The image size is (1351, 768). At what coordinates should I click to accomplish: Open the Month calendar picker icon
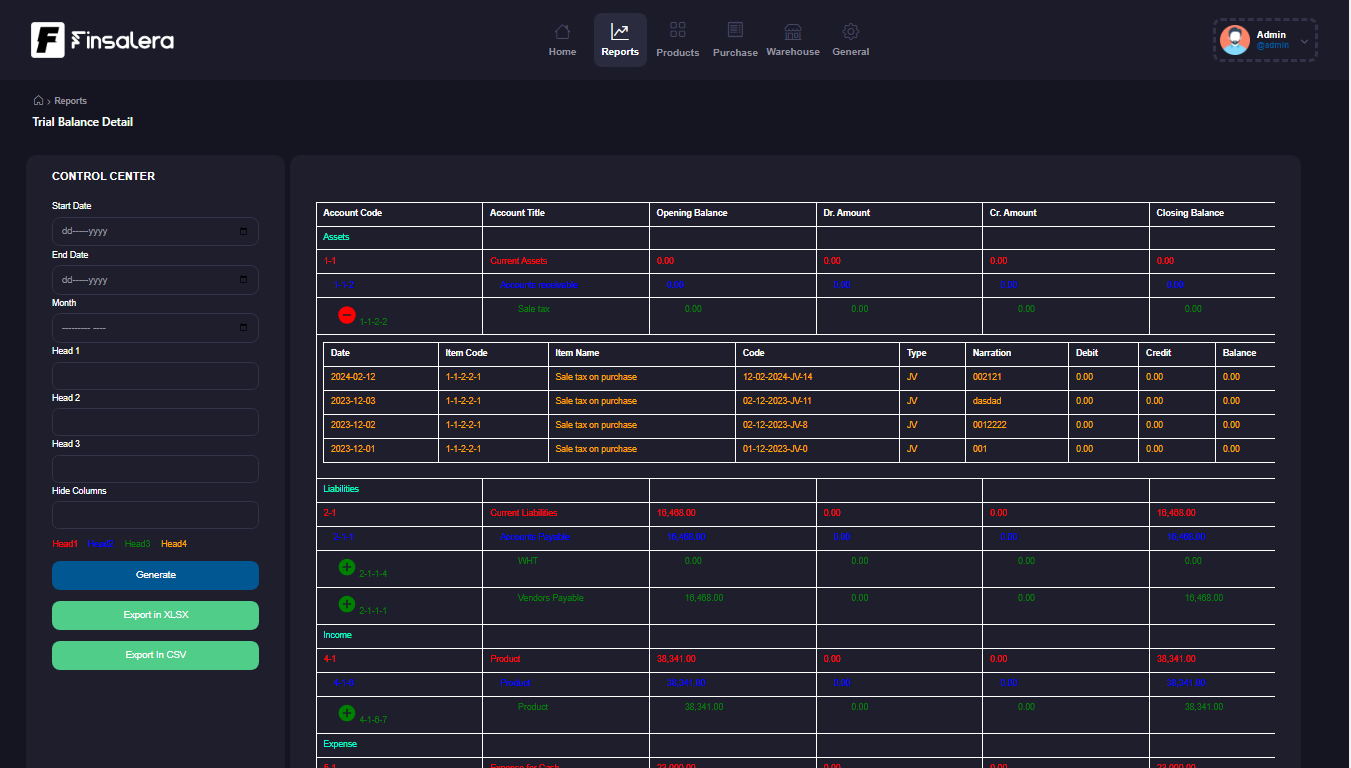click(x=243, y=327)
